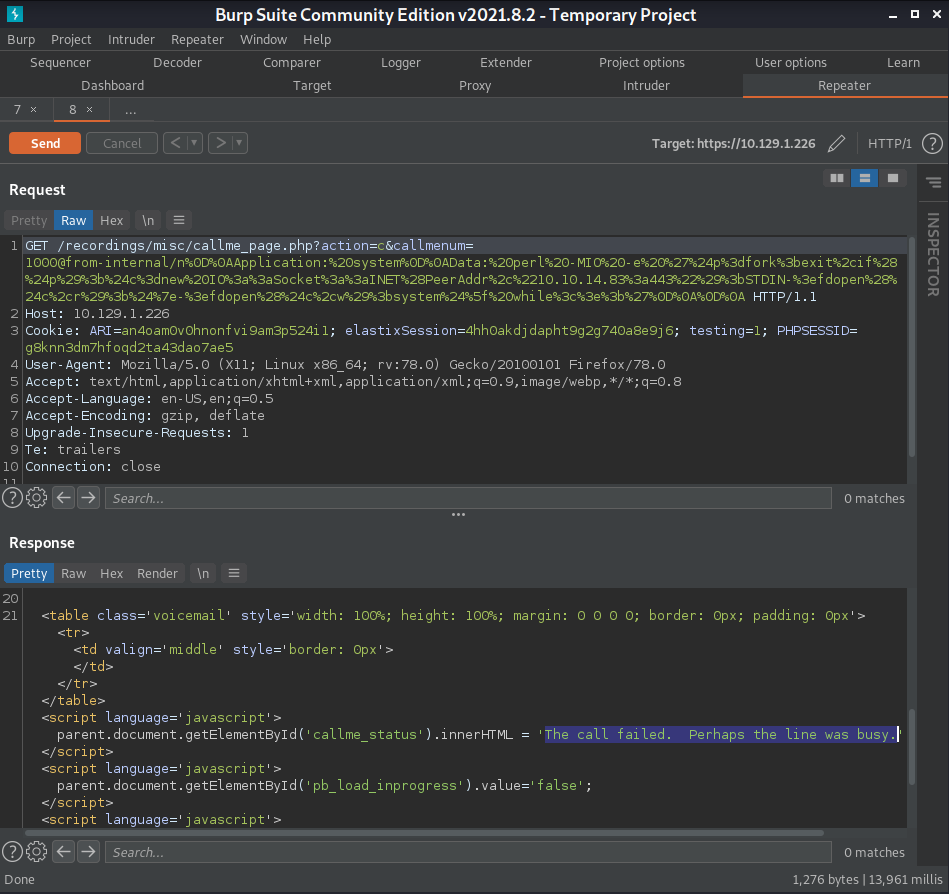Go forward to next request in history
Viewport: 949px width, 894px height.
coord(221,143)
